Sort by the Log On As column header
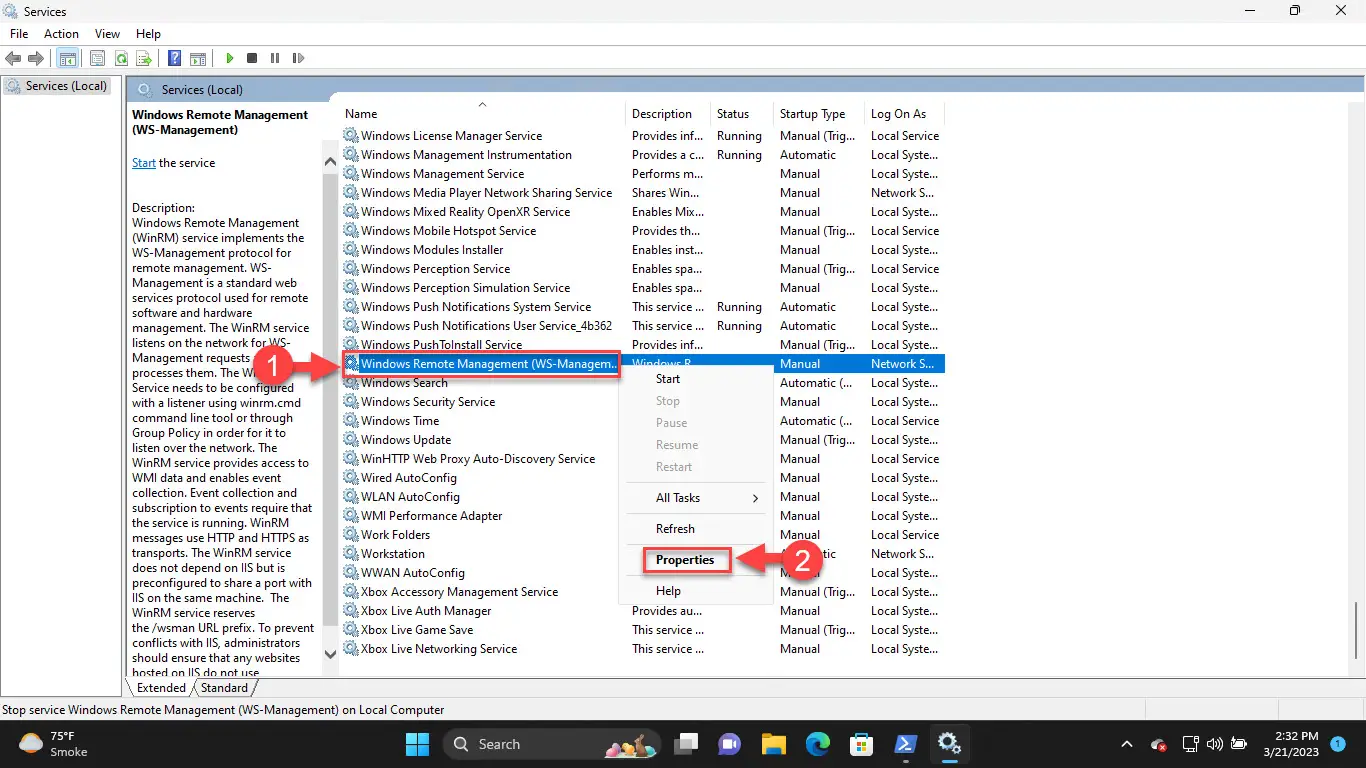 point(905,113)
